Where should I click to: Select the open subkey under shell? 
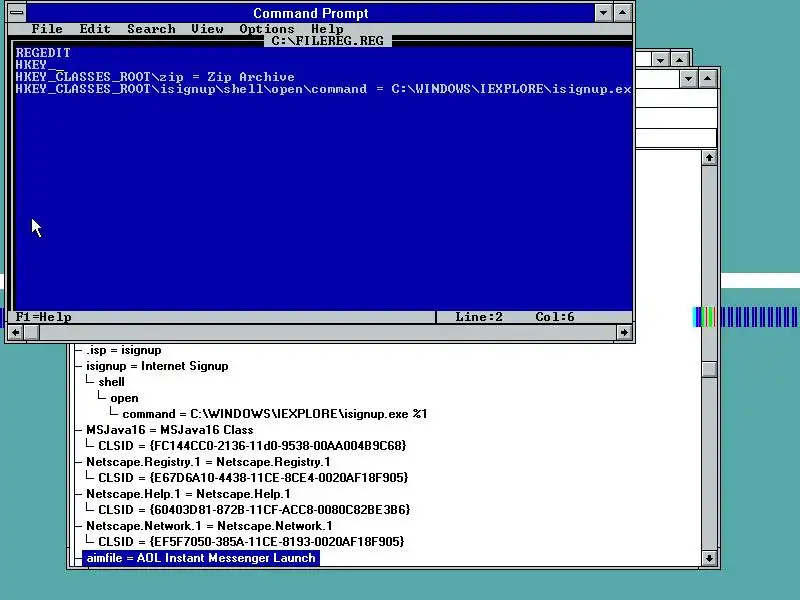pos(124,398)
